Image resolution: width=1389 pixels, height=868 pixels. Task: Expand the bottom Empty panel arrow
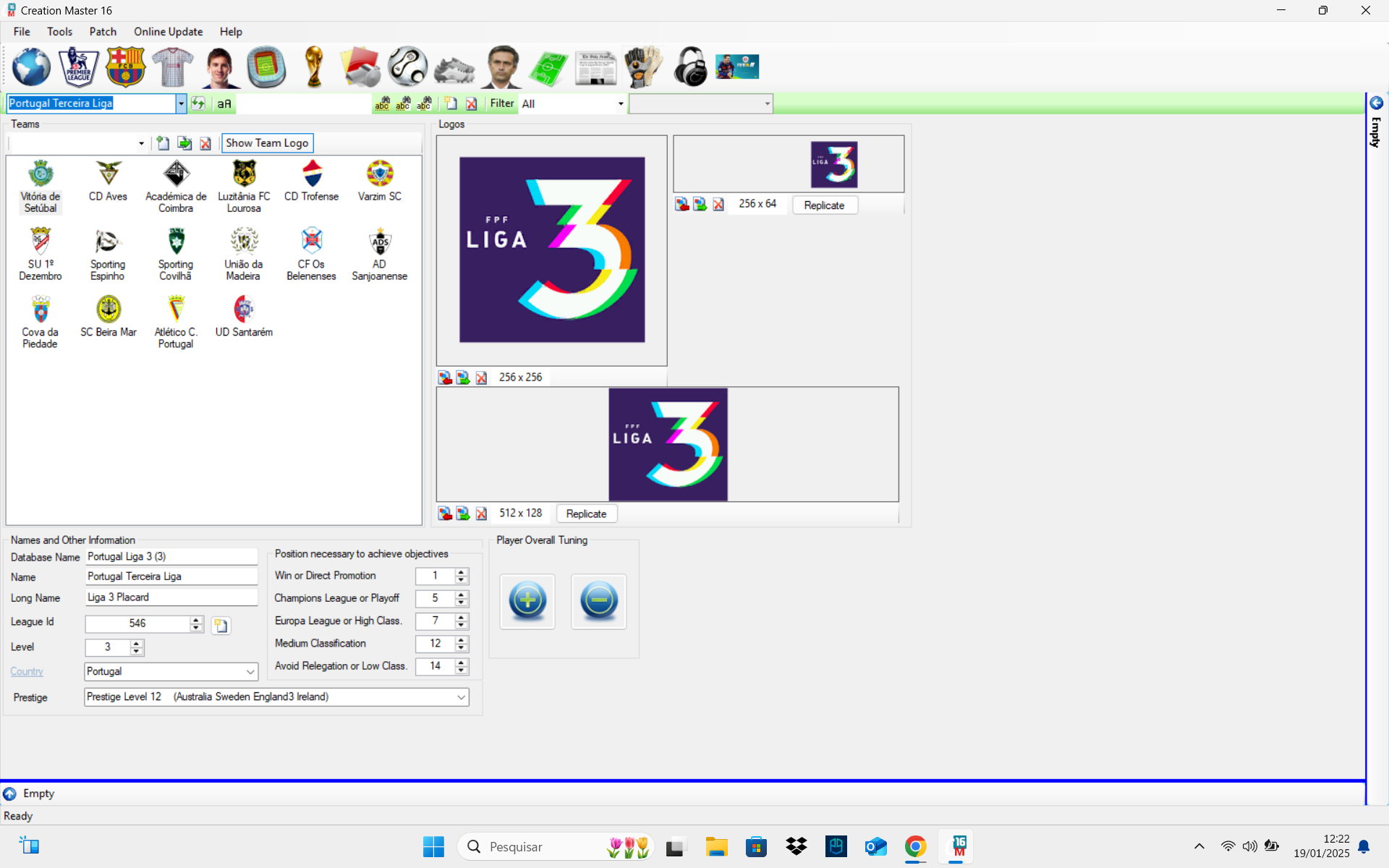click(9, 793)
